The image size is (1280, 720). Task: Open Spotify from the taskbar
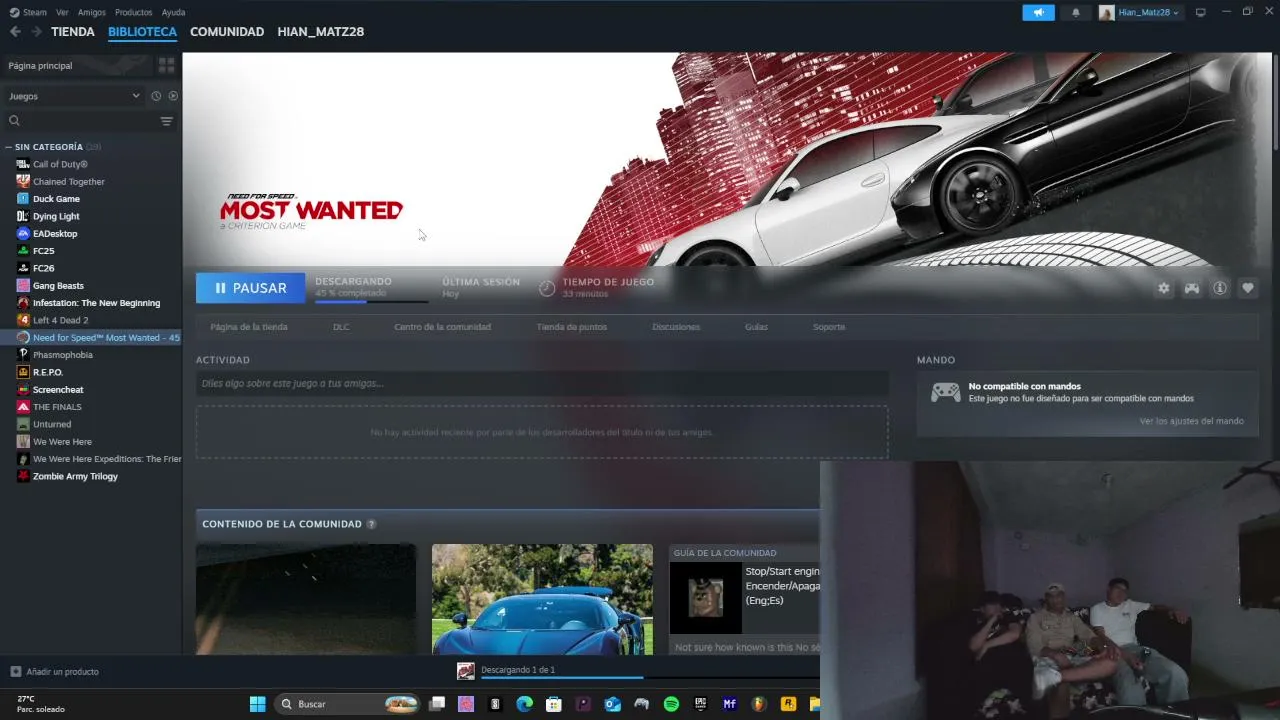point(671,704)
